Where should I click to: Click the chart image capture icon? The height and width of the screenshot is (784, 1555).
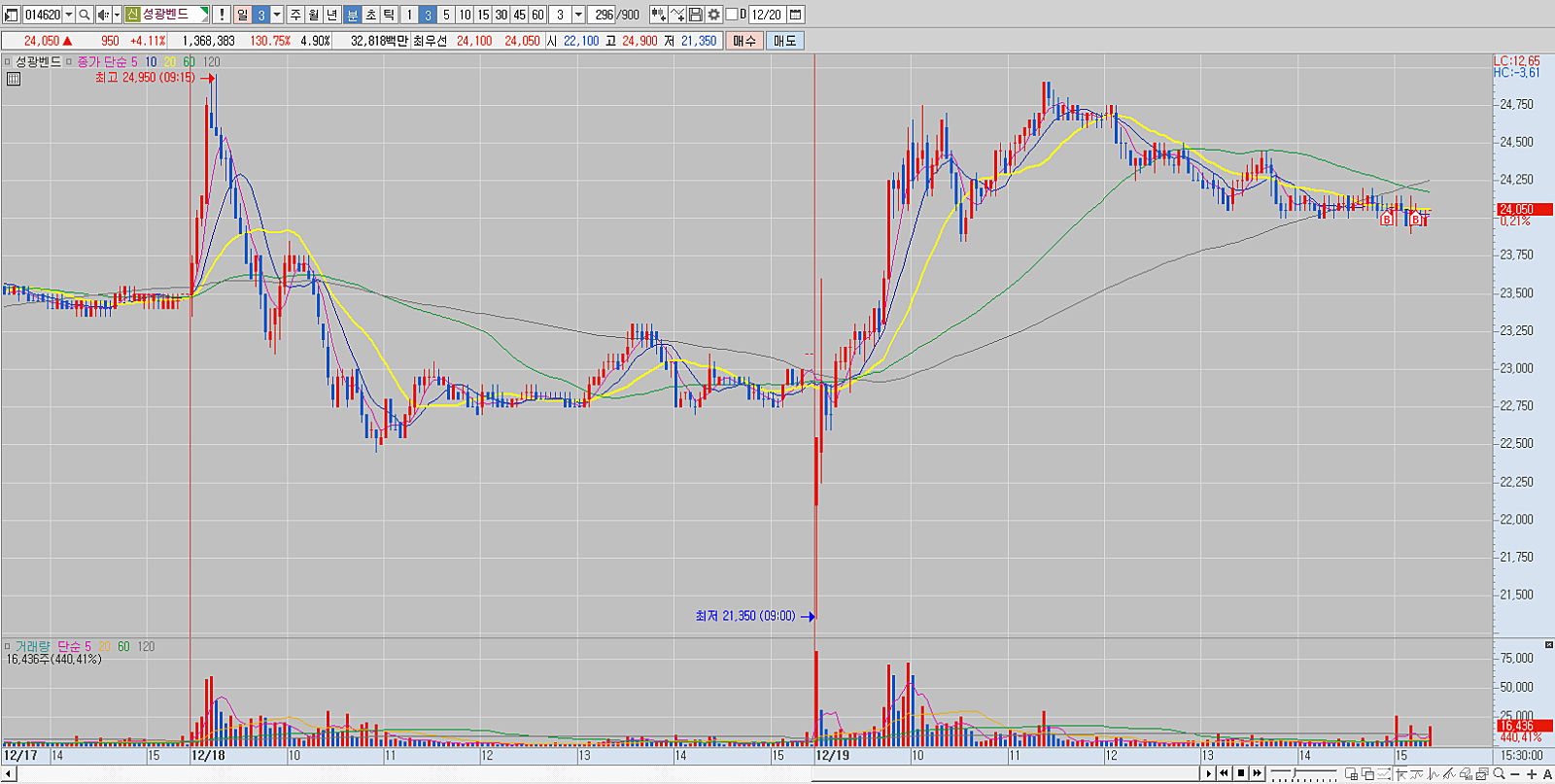click(1482, 774)
